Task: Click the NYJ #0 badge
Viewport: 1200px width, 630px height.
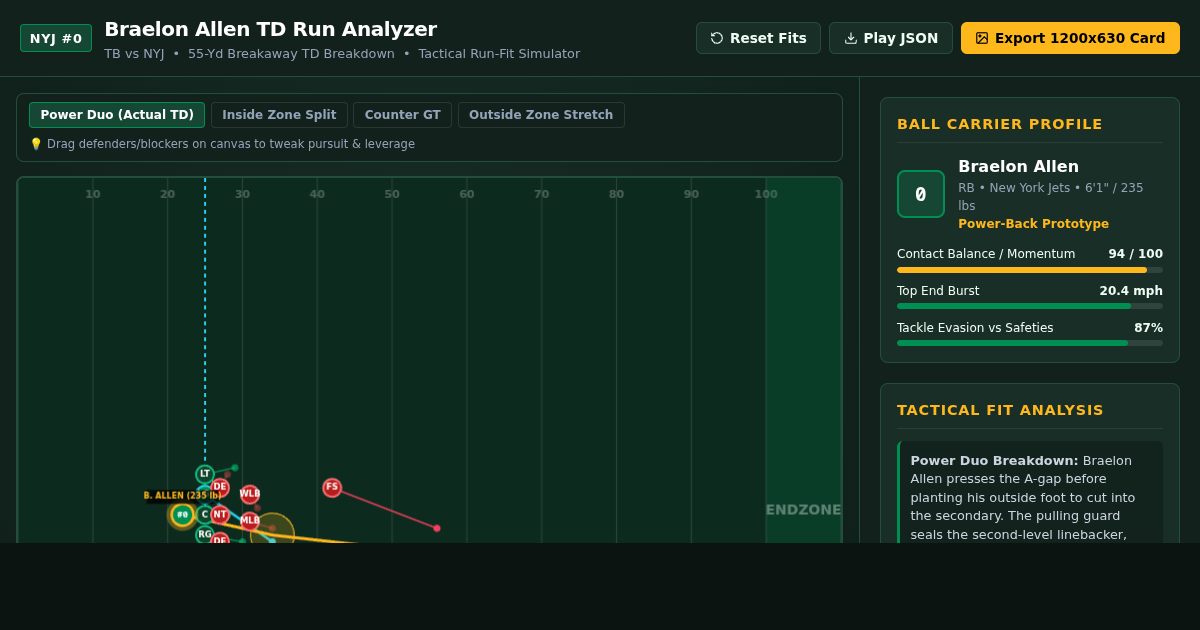Action: tap(56, 38)
